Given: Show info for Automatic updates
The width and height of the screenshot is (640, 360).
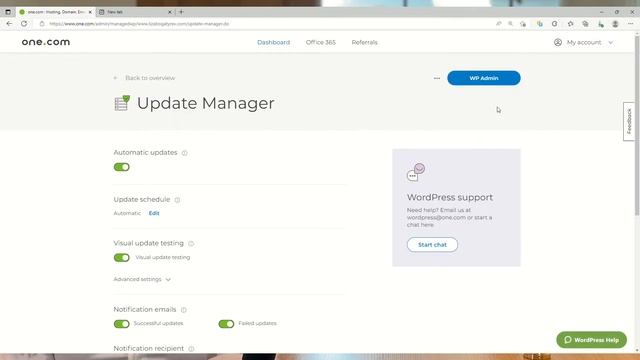Looking at the screenshot, I should click(184, 153).
